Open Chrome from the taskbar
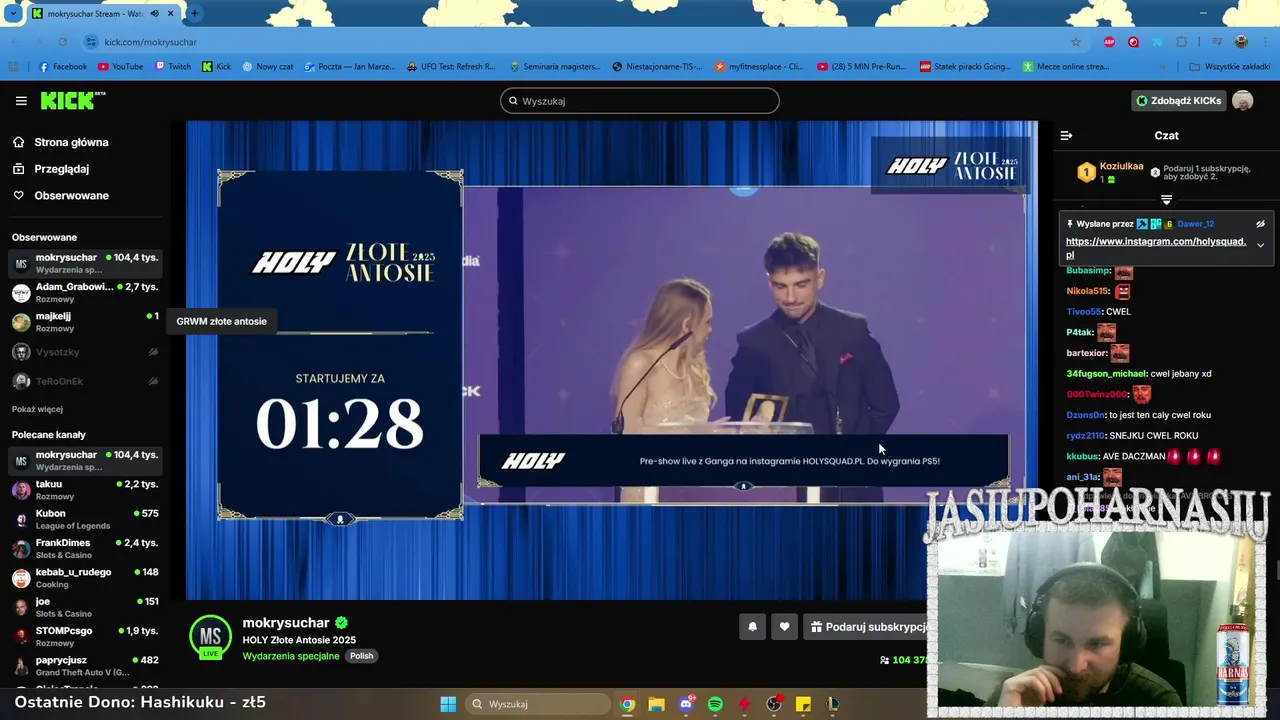 pos(627,704)
